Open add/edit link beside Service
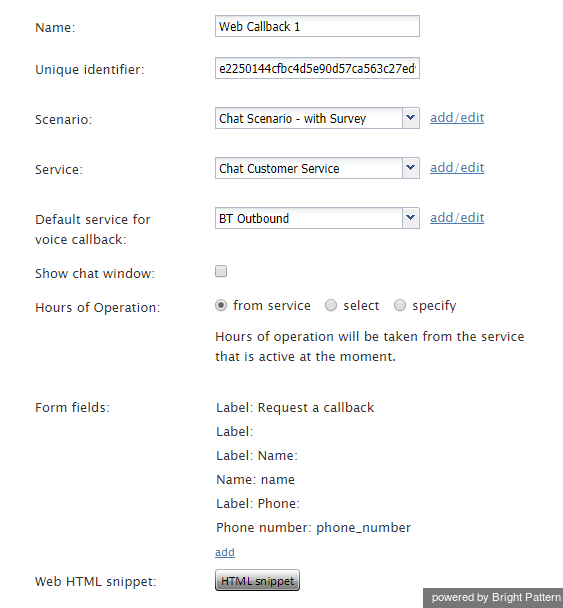 [x=457, y=168]
